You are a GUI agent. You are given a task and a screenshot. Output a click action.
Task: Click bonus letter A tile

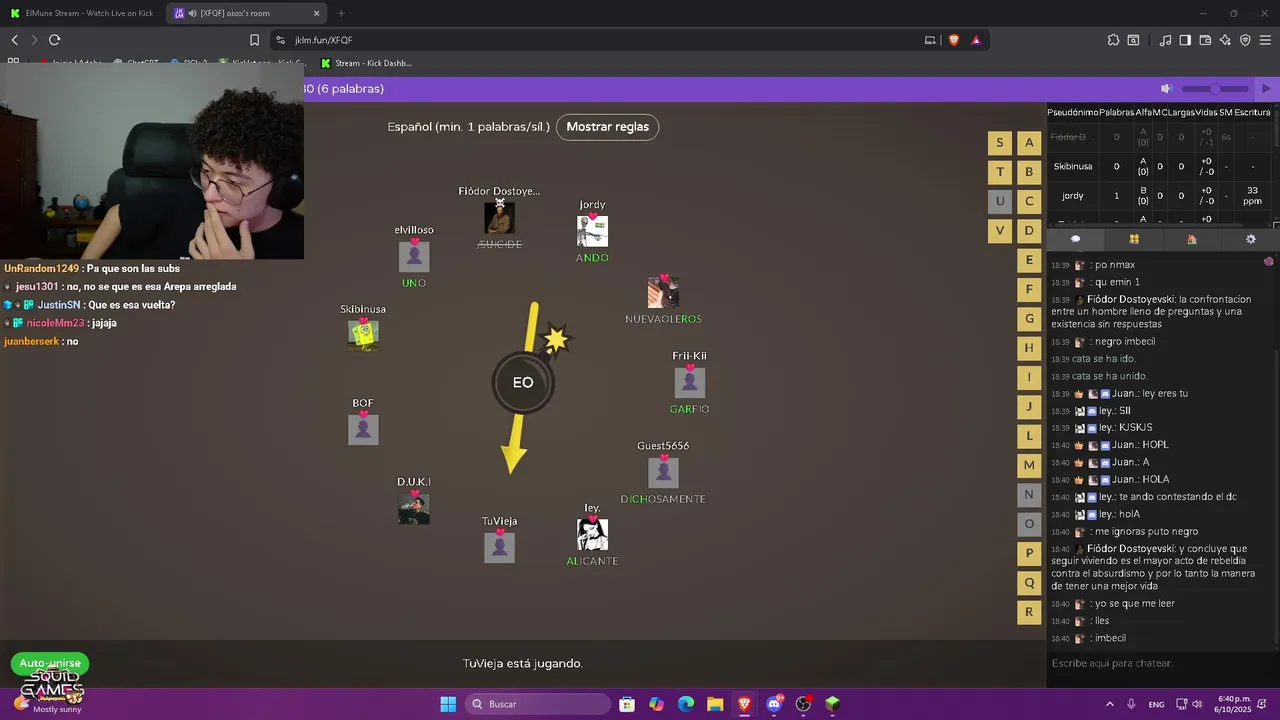click(1029, 142)
